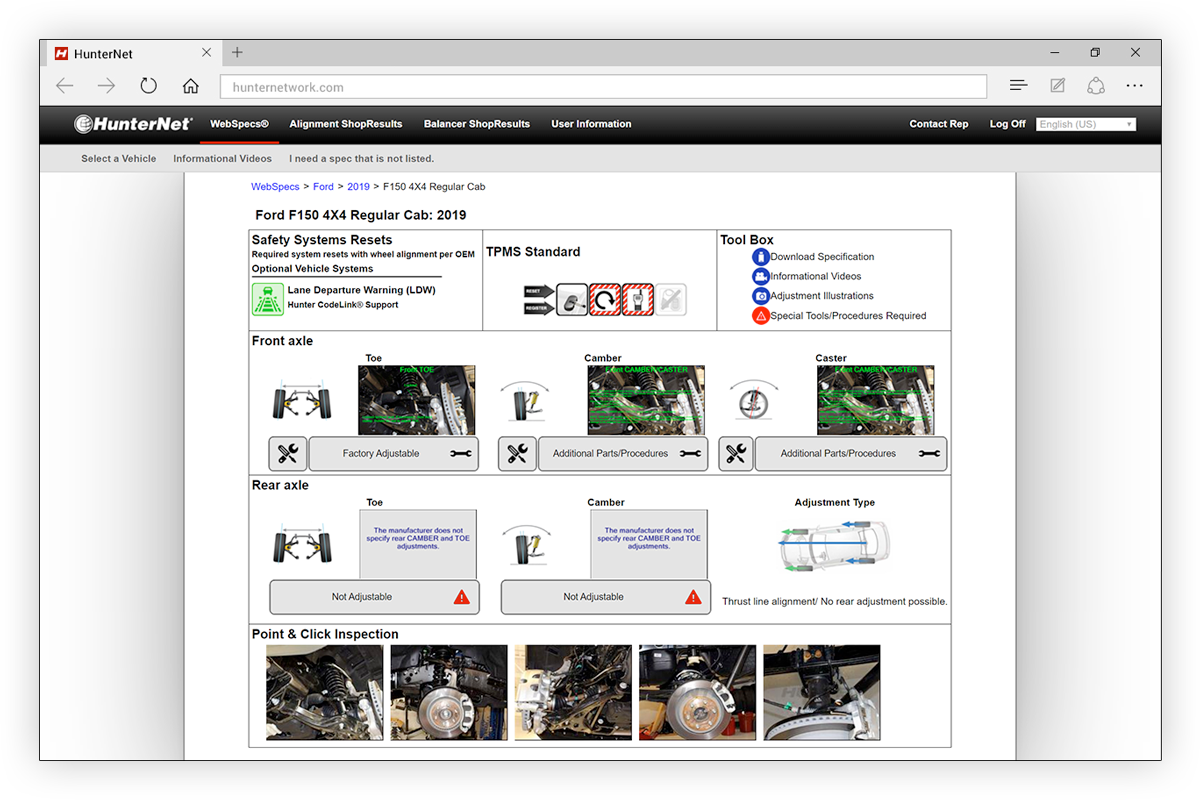The image size is (1200, 800).
Task: Click the TPMS reset/register arrows icon
Action: [x=539, y=299]
